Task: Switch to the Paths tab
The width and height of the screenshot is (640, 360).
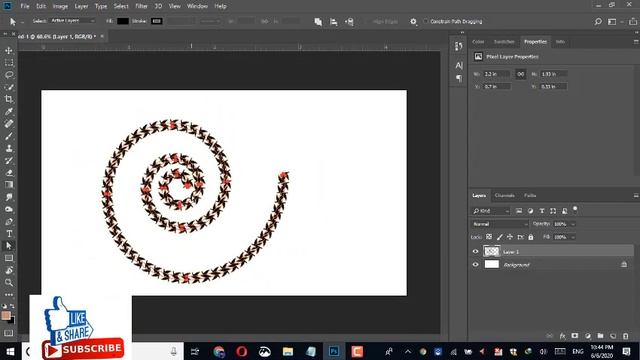Action: [530, 196]
